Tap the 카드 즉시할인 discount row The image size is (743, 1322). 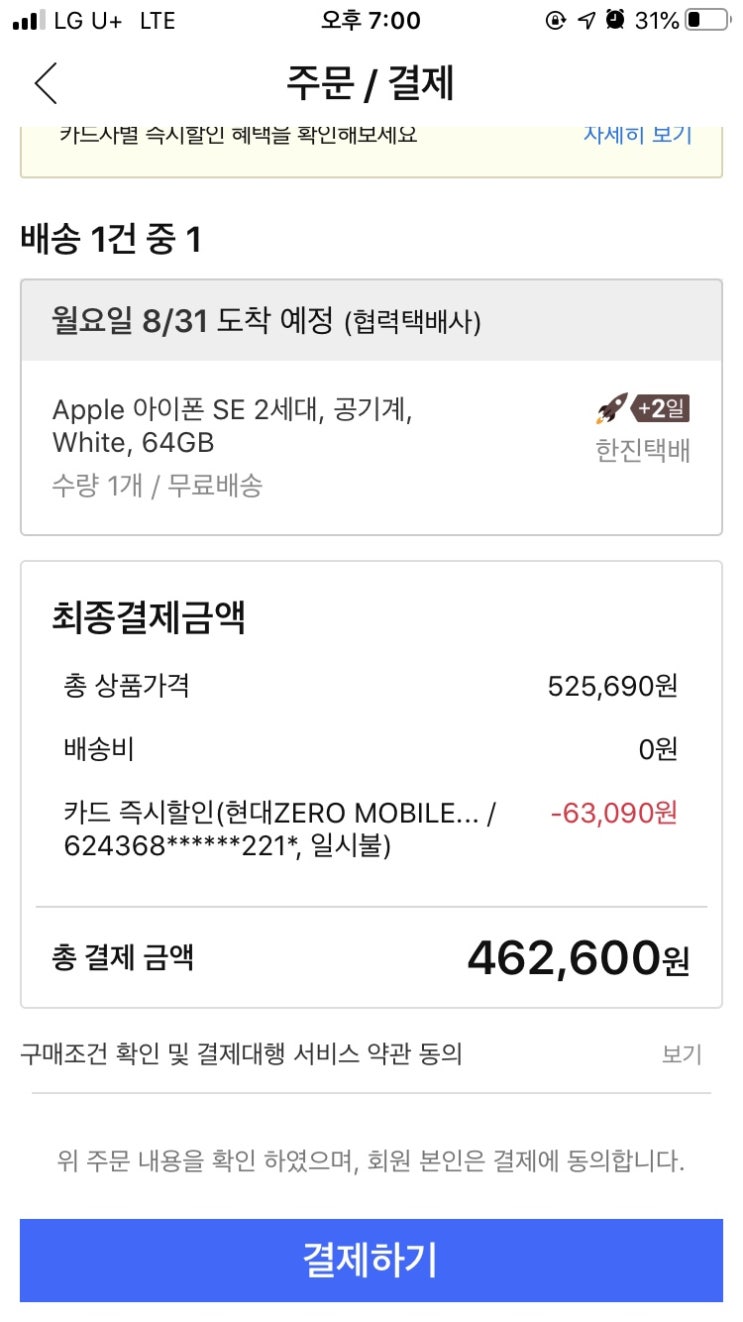[371, 830]
